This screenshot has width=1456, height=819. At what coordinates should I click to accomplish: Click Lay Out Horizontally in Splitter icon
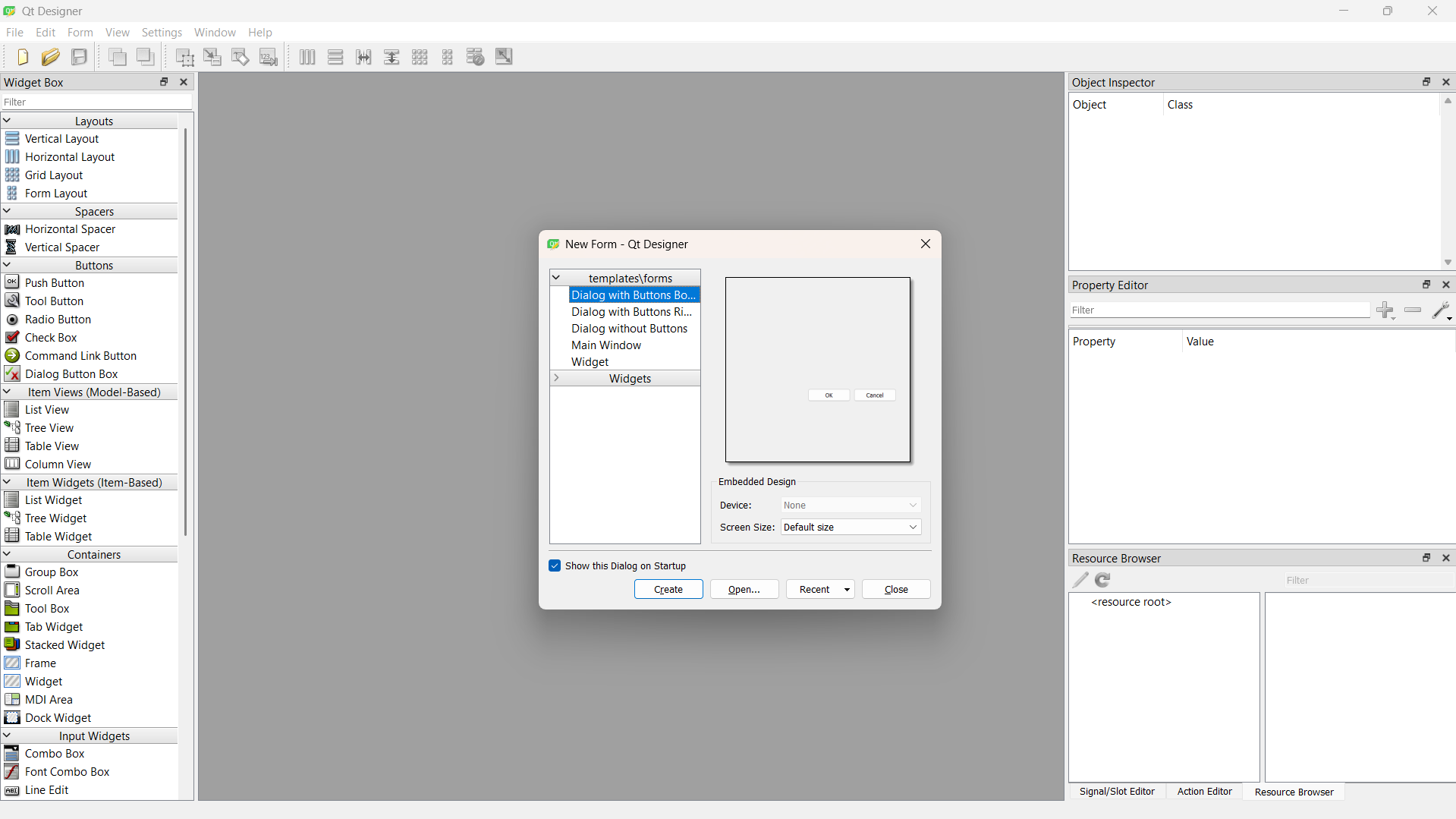tap(363, 57)
